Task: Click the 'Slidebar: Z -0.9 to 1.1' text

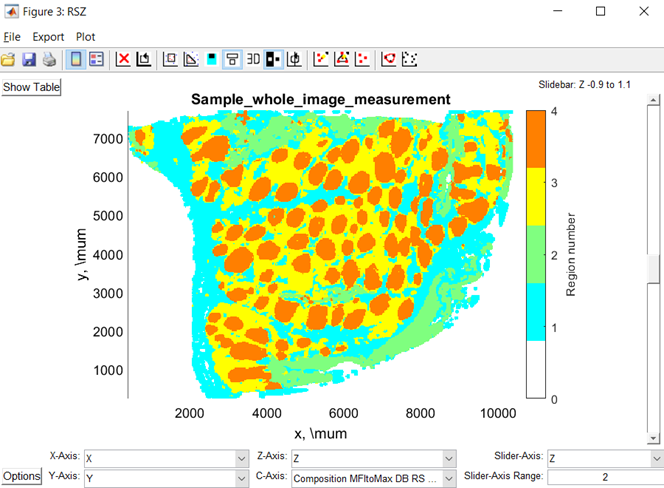Action: 584,85
